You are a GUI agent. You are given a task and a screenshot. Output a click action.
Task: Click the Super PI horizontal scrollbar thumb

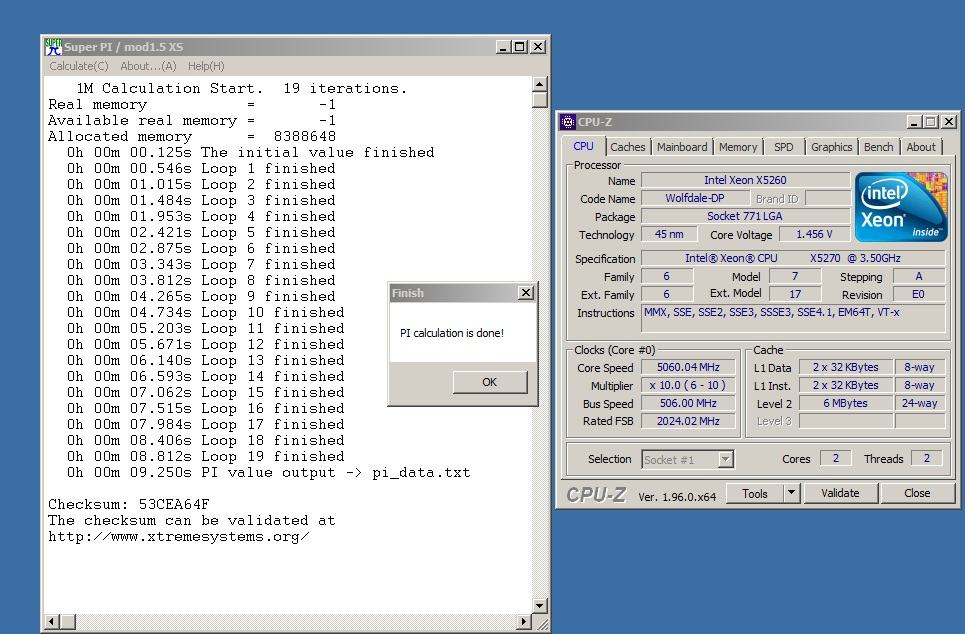(x=68, y=622)
